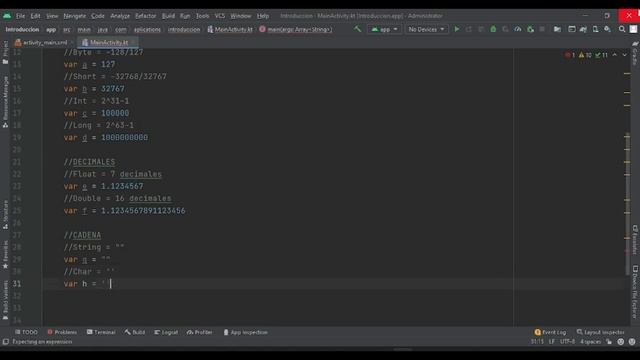Toggle tool window bars icon in status bar
The image size is (640, 360).
coord(5,342)
